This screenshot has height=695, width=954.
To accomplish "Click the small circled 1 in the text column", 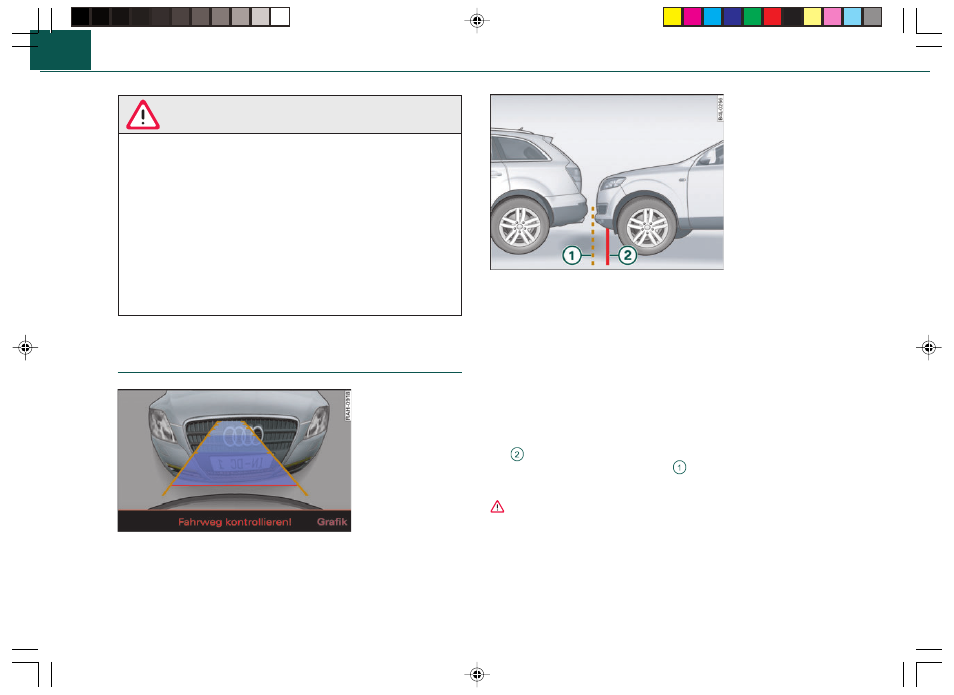I will click(679, 467).
